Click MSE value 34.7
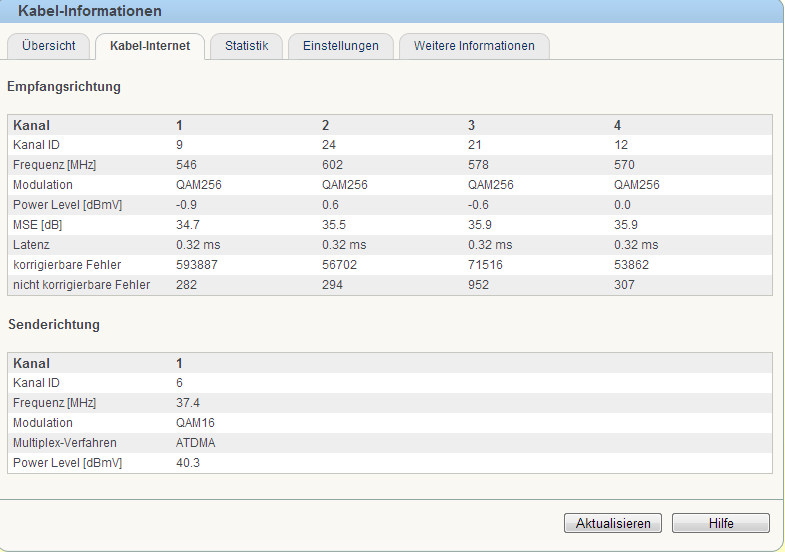Screen dimensions: 785x552 [x=188, y=225]
